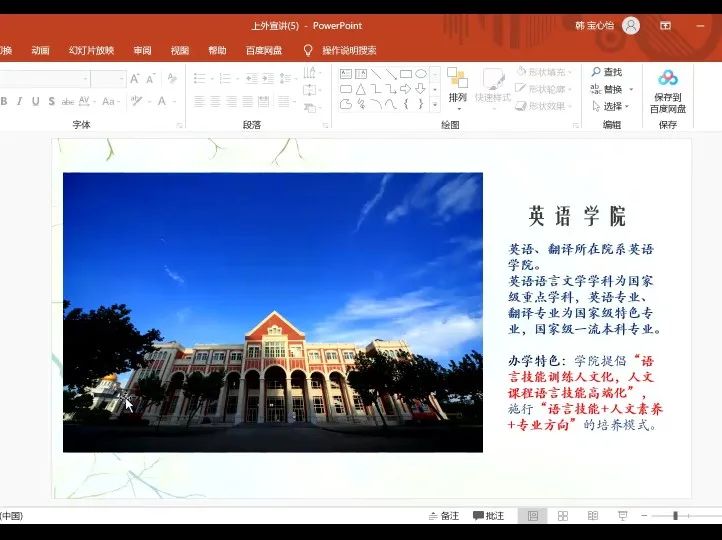This screenshot has height=540, width=722.
Task: Open the 幻灯片放映 tab
Action: tap(91, 50)
